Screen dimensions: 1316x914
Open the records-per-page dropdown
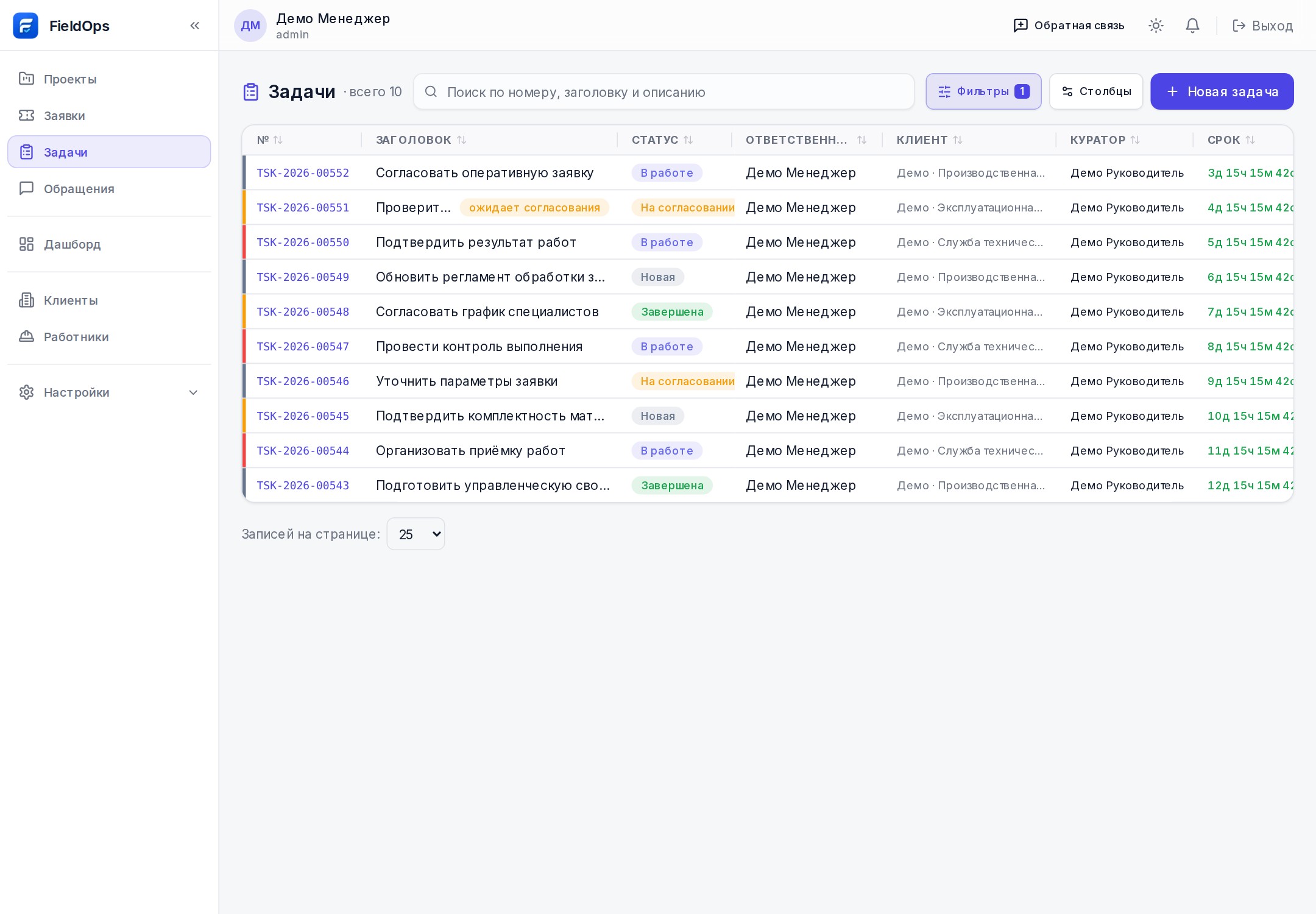(x=416, y=534)
